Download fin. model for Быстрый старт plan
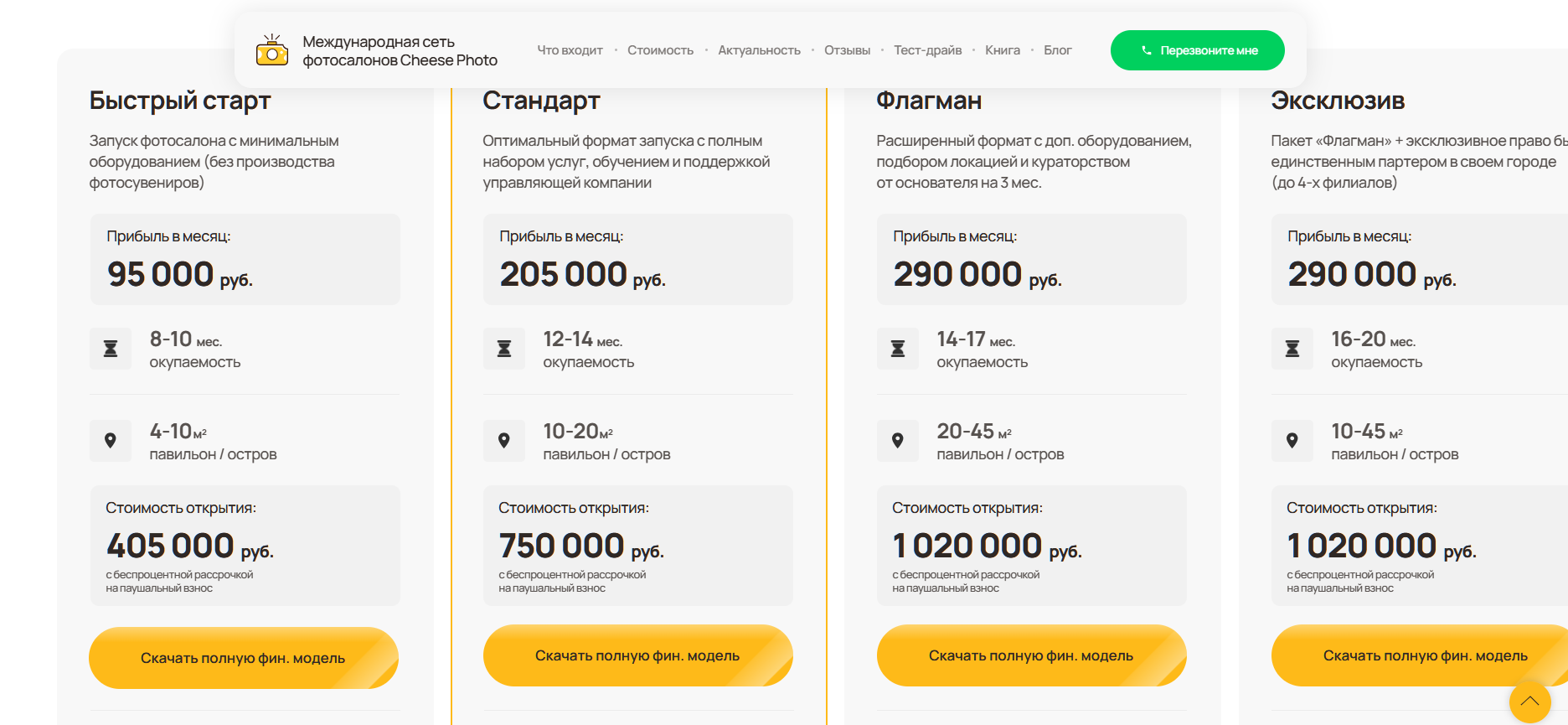Image resolution: width=1568 pixels, height=725 pixels. [x=243, y=658]
